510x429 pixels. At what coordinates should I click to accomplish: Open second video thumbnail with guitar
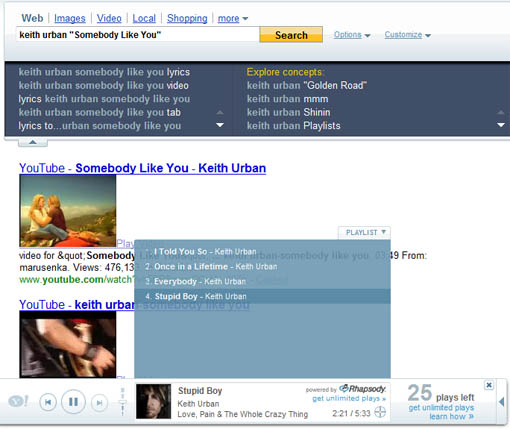coord(68,344)
